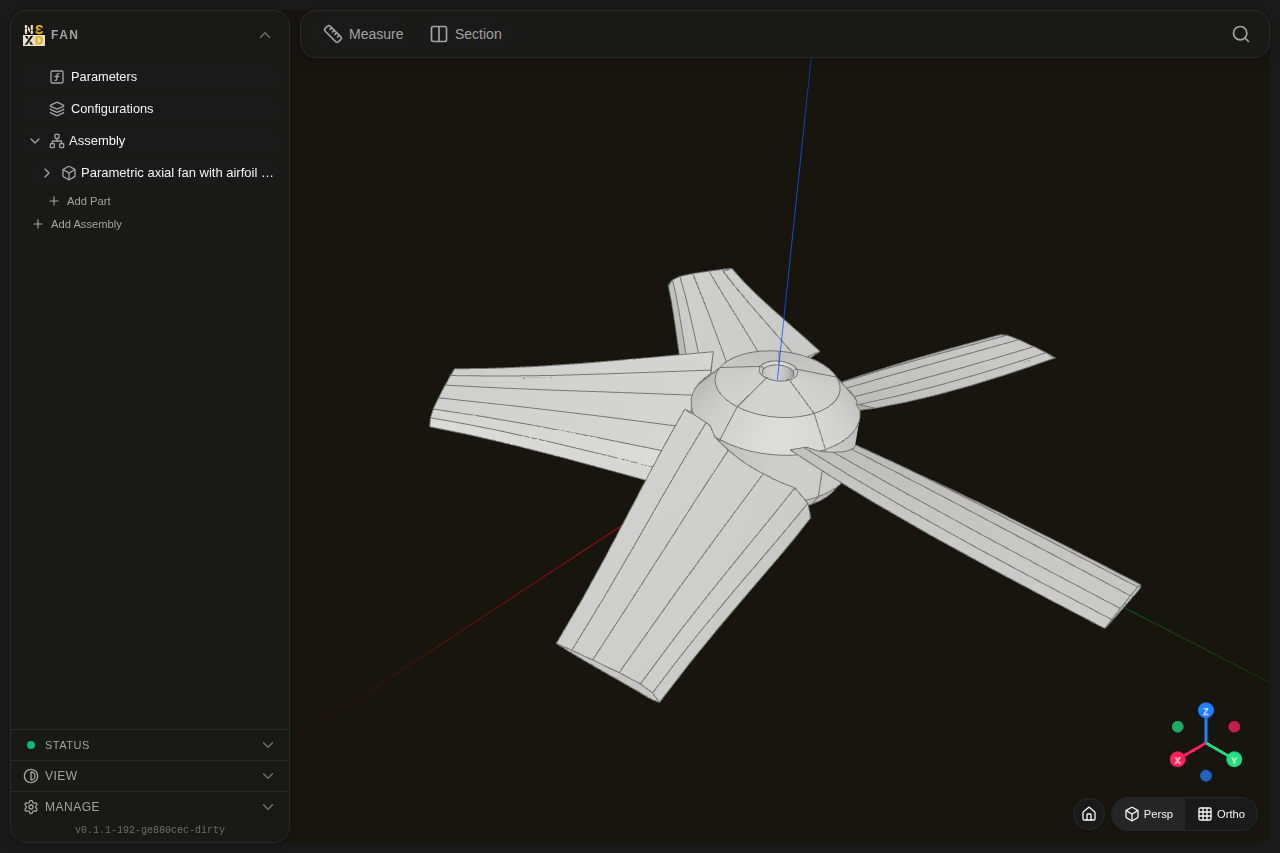
Task: Collapse the Assembly tree node chevron
Action: pos(35,141)
